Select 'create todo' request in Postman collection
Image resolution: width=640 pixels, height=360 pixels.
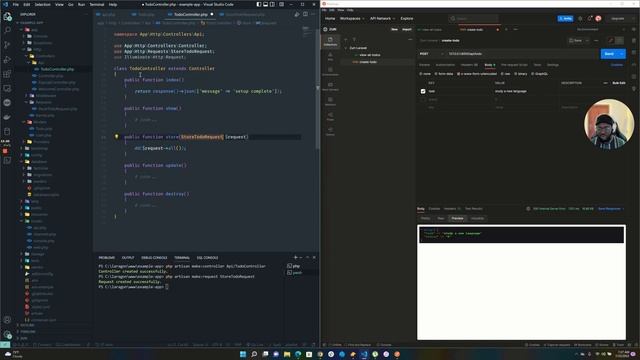(x=368, y=62)
